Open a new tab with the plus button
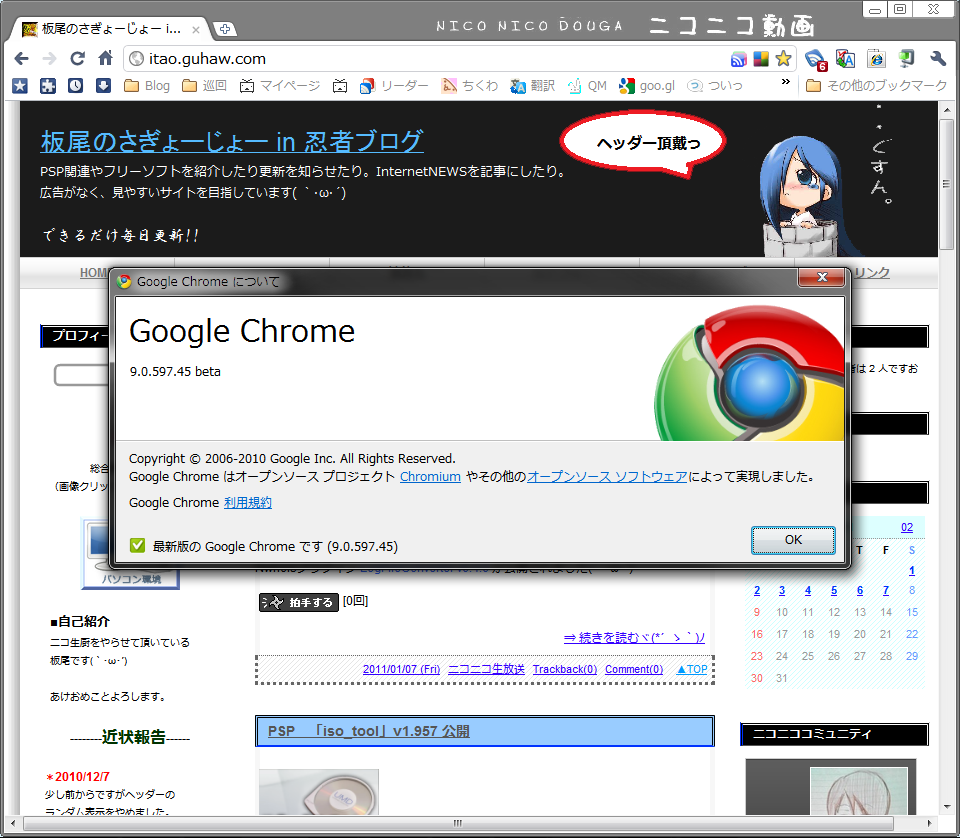Image resolution: width=960 pixels, height=838 pixels. coord(225,29)
